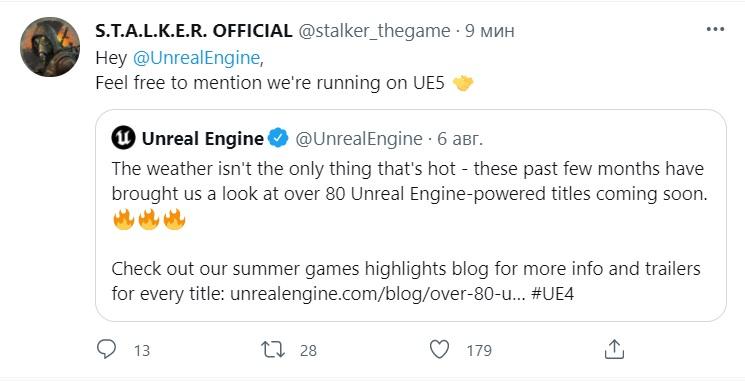Click the #UE4 hashtag
This screenshot has height=381, width=745.
coord(552,294)
